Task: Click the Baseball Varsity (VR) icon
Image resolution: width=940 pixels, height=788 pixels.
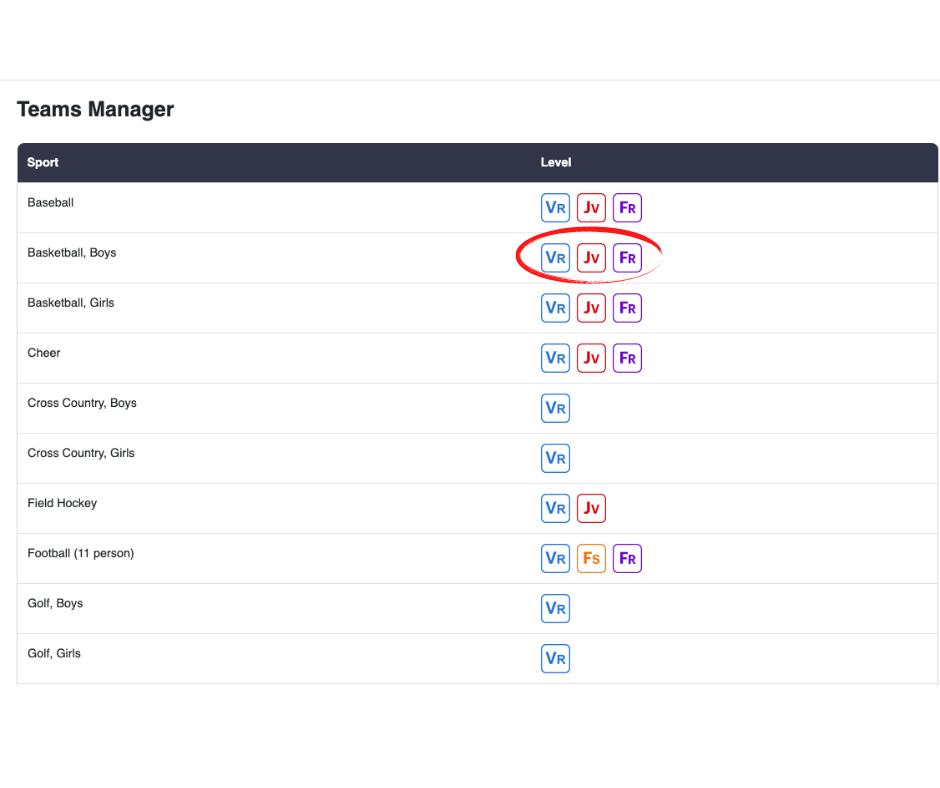Action: point(555,208)
